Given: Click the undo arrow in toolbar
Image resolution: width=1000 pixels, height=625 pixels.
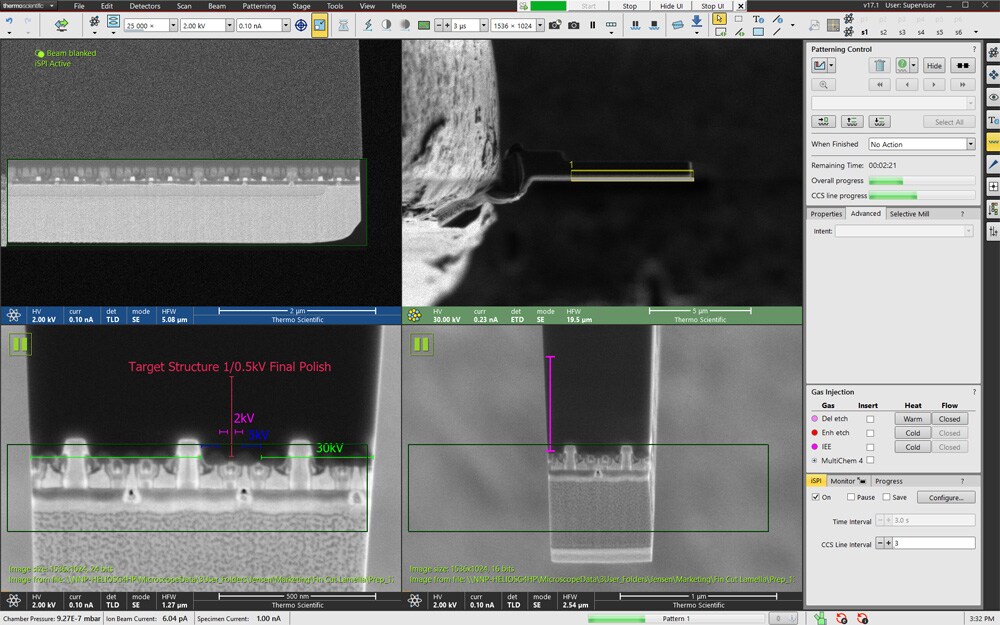Looking at the screenshot, I should click(x=9, y=22).
